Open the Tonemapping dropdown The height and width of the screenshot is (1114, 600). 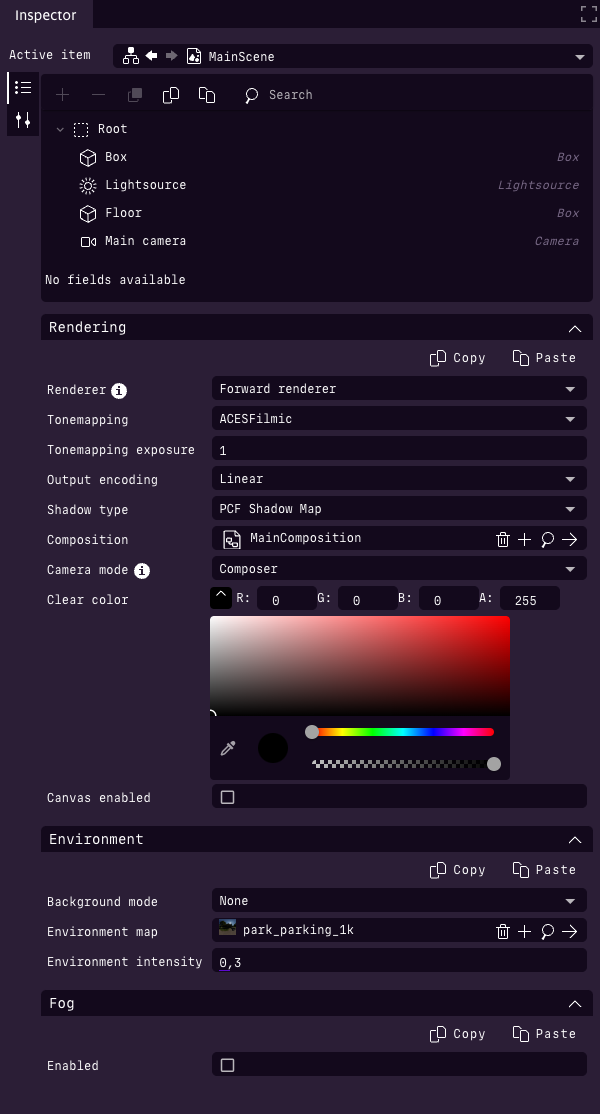click(398, 418)
